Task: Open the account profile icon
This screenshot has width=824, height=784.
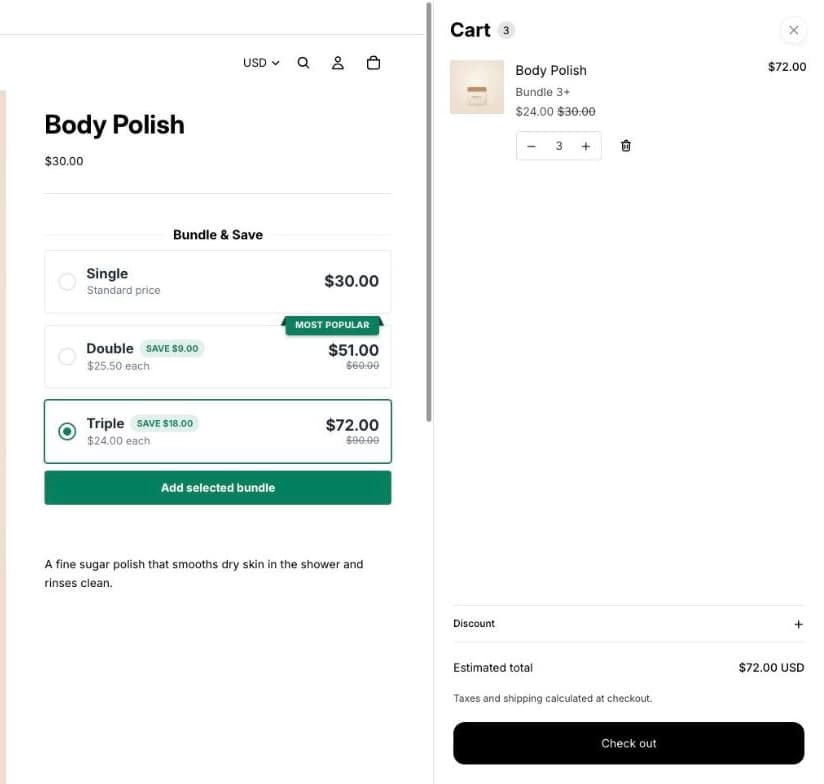Action: 338,63
